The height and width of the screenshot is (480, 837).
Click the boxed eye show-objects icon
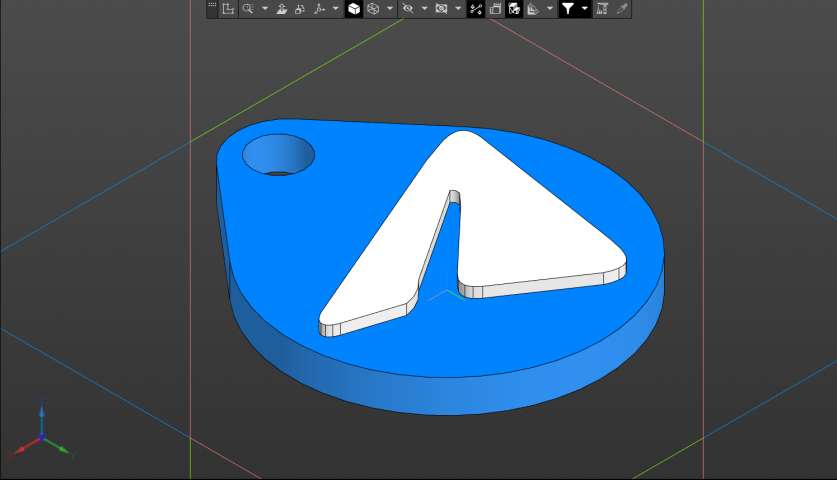pos(441,9)
